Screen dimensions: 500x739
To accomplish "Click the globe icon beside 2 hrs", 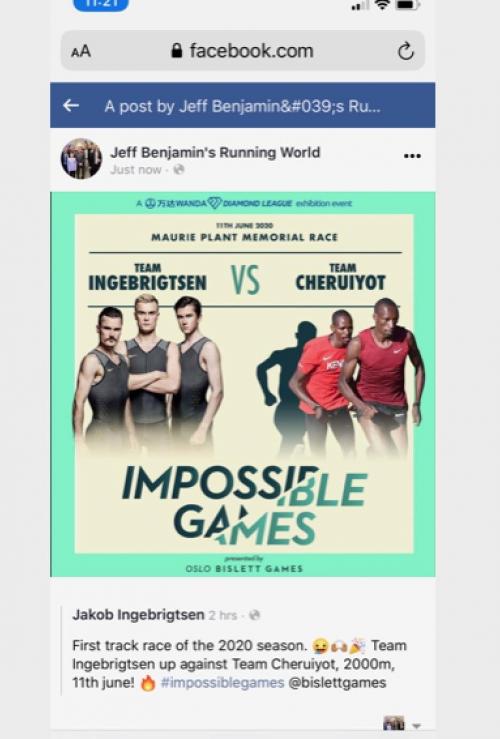I will pos(254,615).
